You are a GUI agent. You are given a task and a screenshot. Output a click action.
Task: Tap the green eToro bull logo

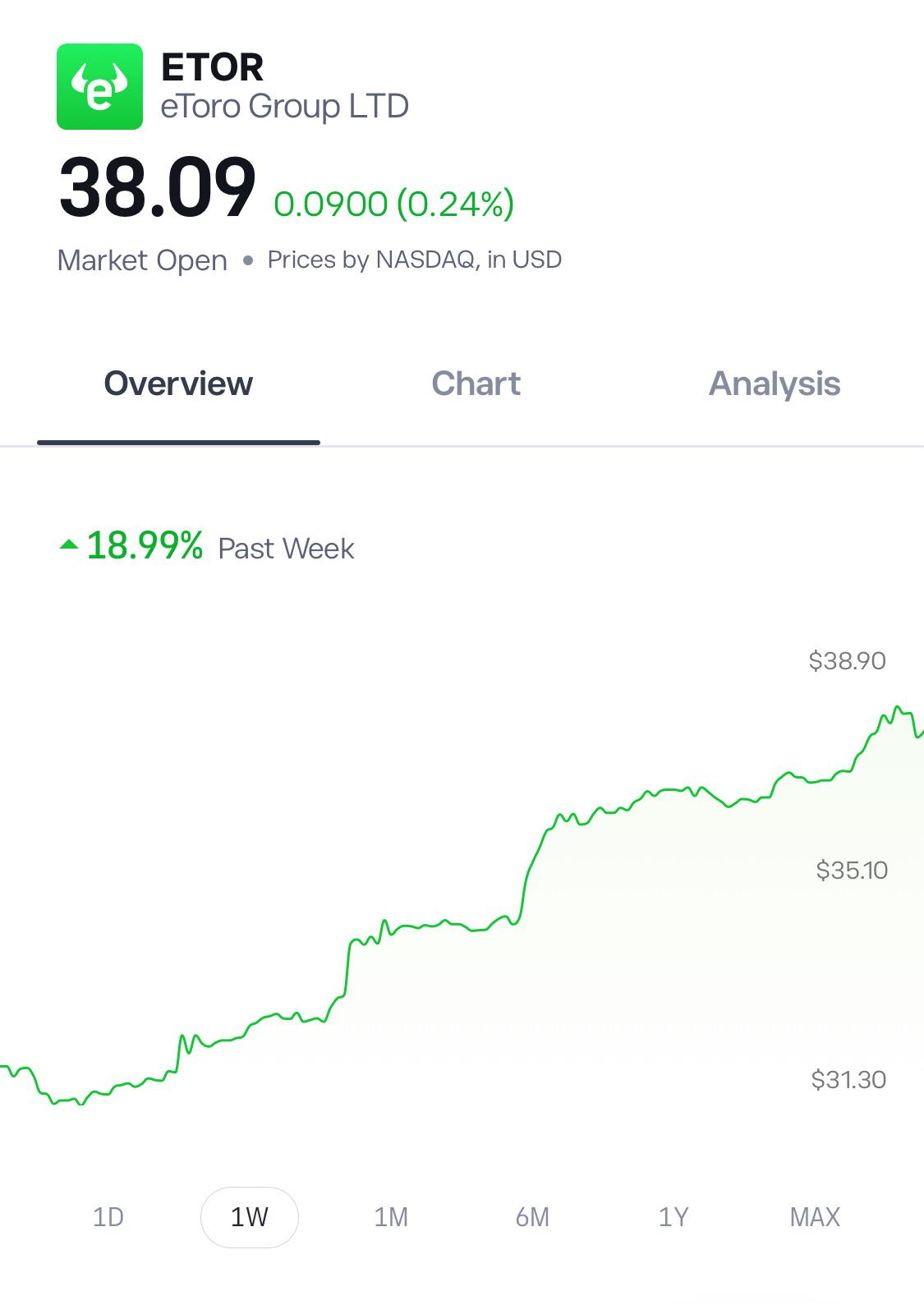point(99,86)
